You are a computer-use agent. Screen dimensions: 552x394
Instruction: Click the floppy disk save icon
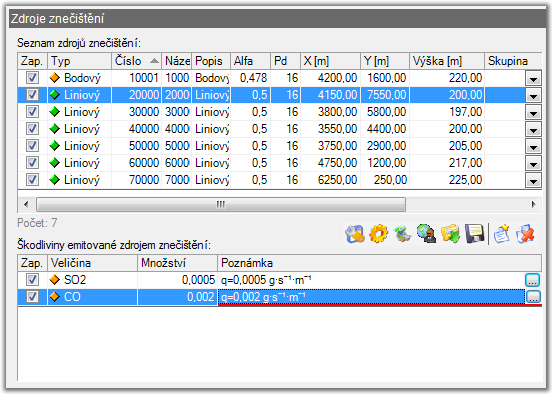point(475,234)
